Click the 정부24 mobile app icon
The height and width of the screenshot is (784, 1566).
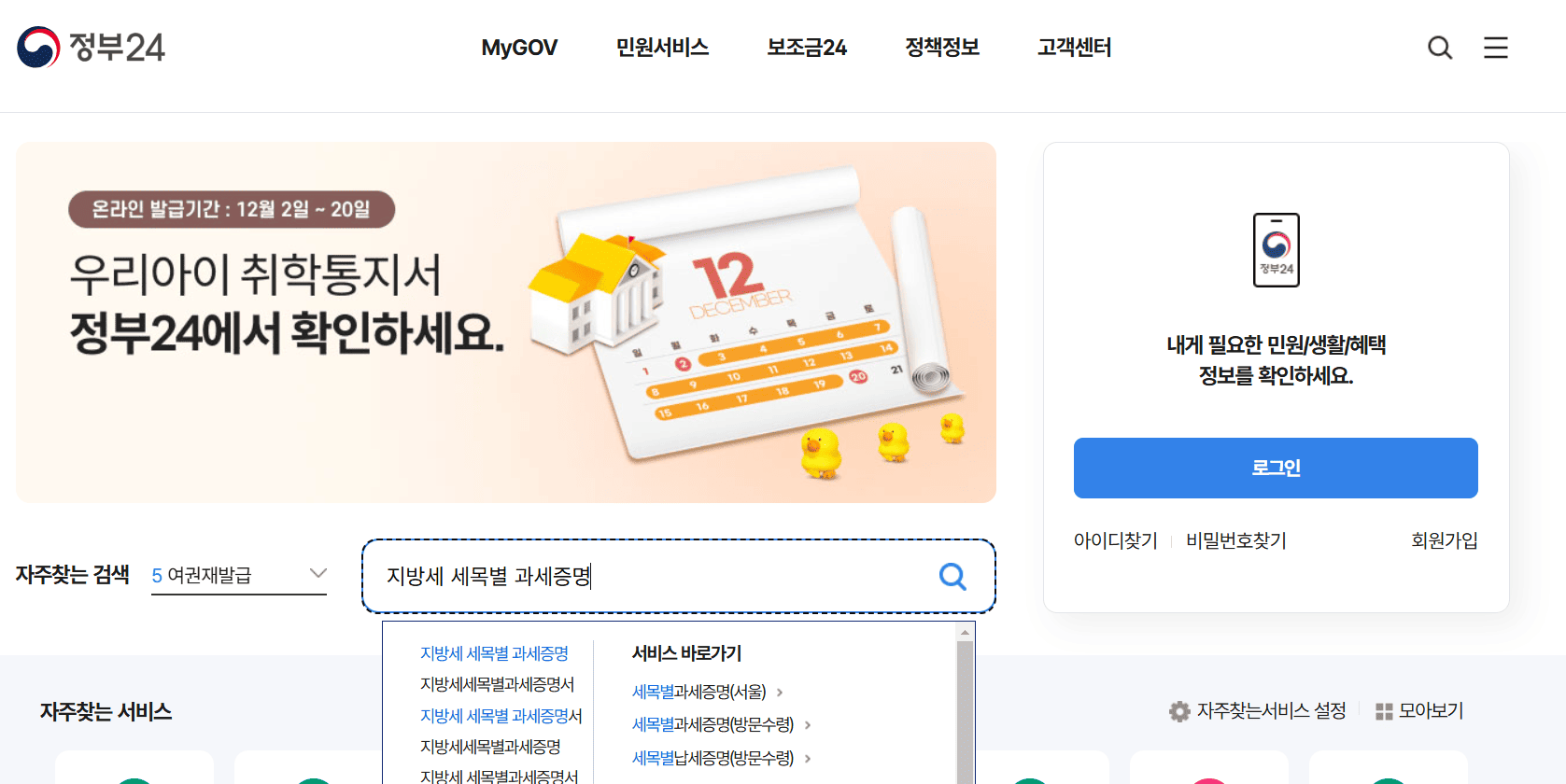(x=1276, y=250)
